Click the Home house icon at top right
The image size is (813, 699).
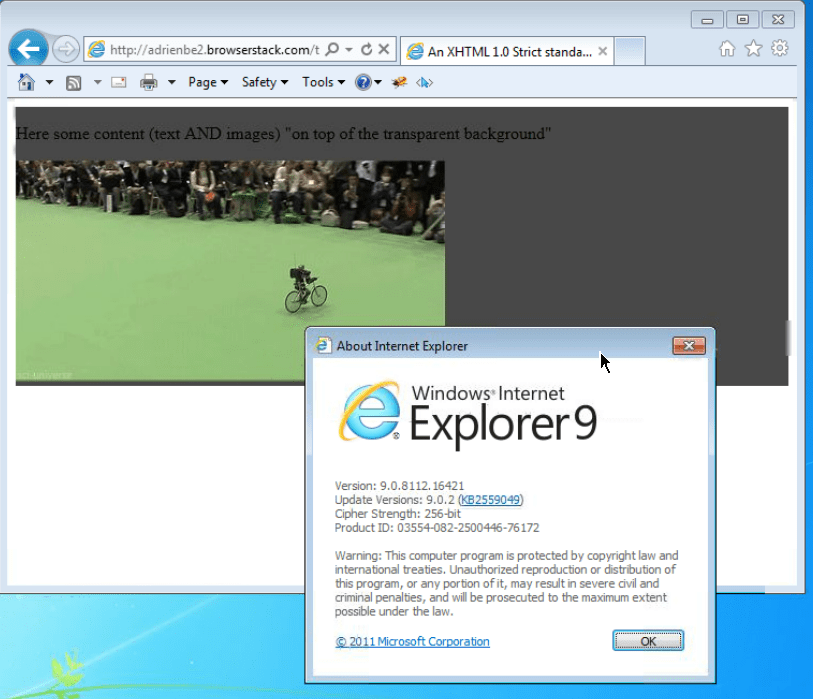727,49
